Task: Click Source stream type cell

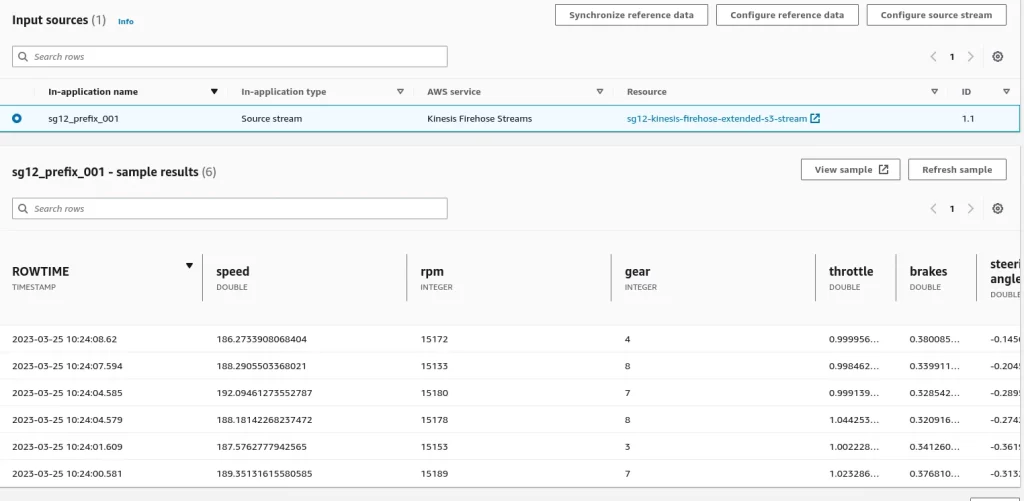Action: click(x=272, y=119)
